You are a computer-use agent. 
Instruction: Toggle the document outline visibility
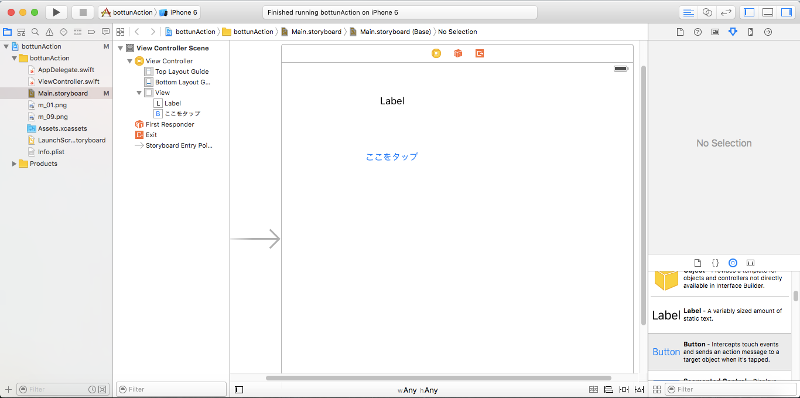tap(239, 389)
